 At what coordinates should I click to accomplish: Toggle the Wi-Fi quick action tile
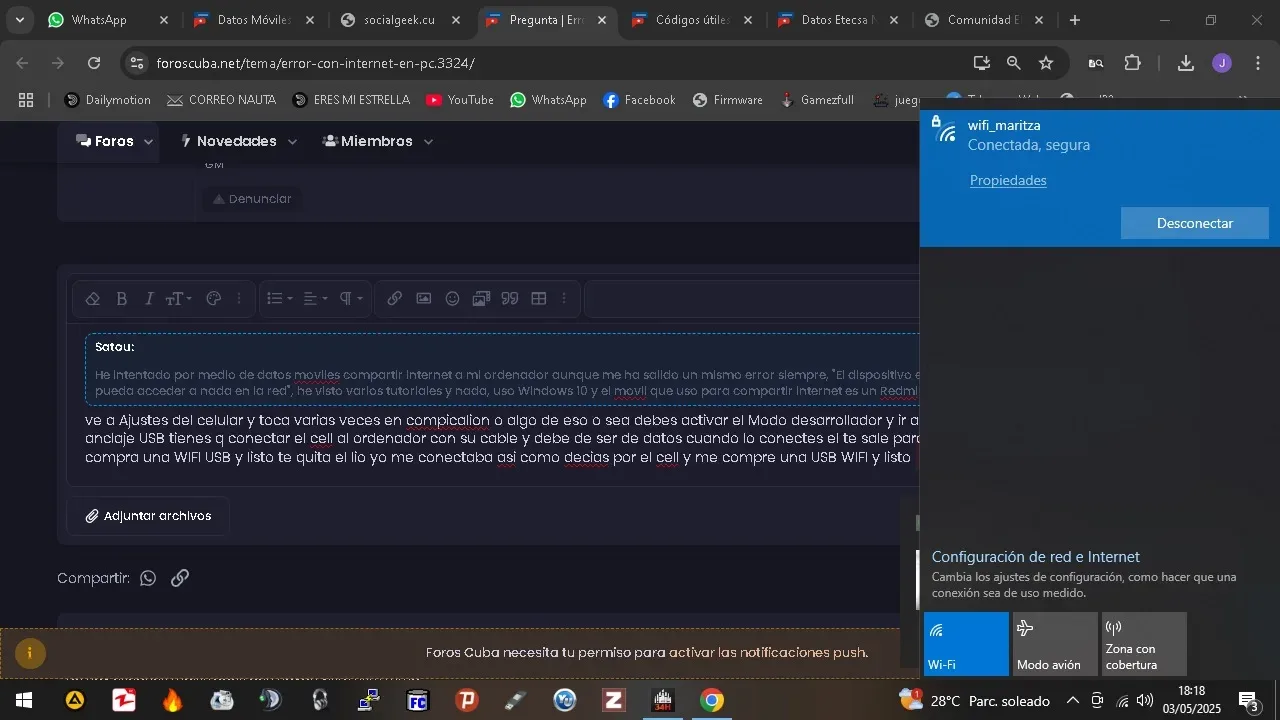click(966, 644)
